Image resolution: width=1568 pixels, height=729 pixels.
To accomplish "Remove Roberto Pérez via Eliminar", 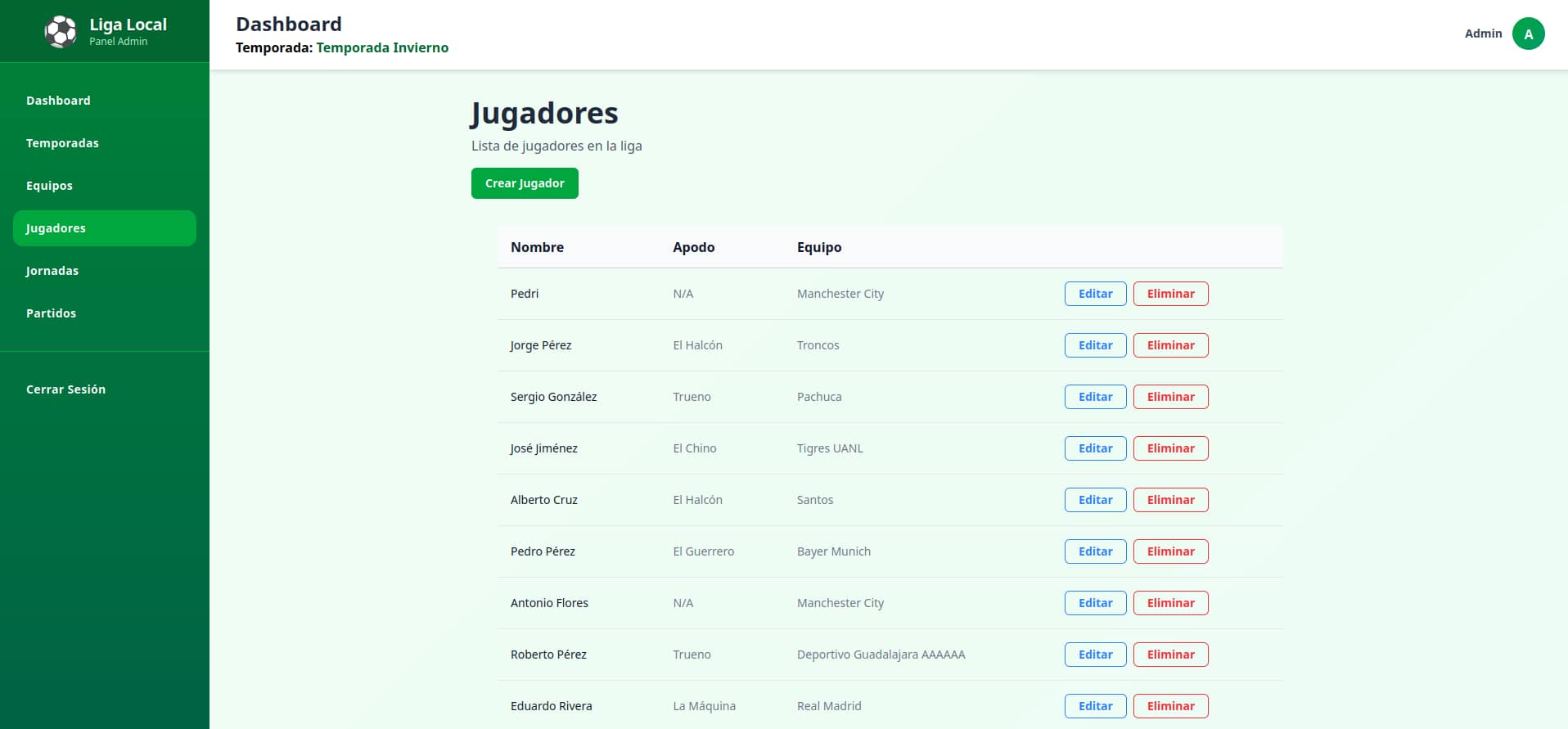I will [x=1170, y=655].
